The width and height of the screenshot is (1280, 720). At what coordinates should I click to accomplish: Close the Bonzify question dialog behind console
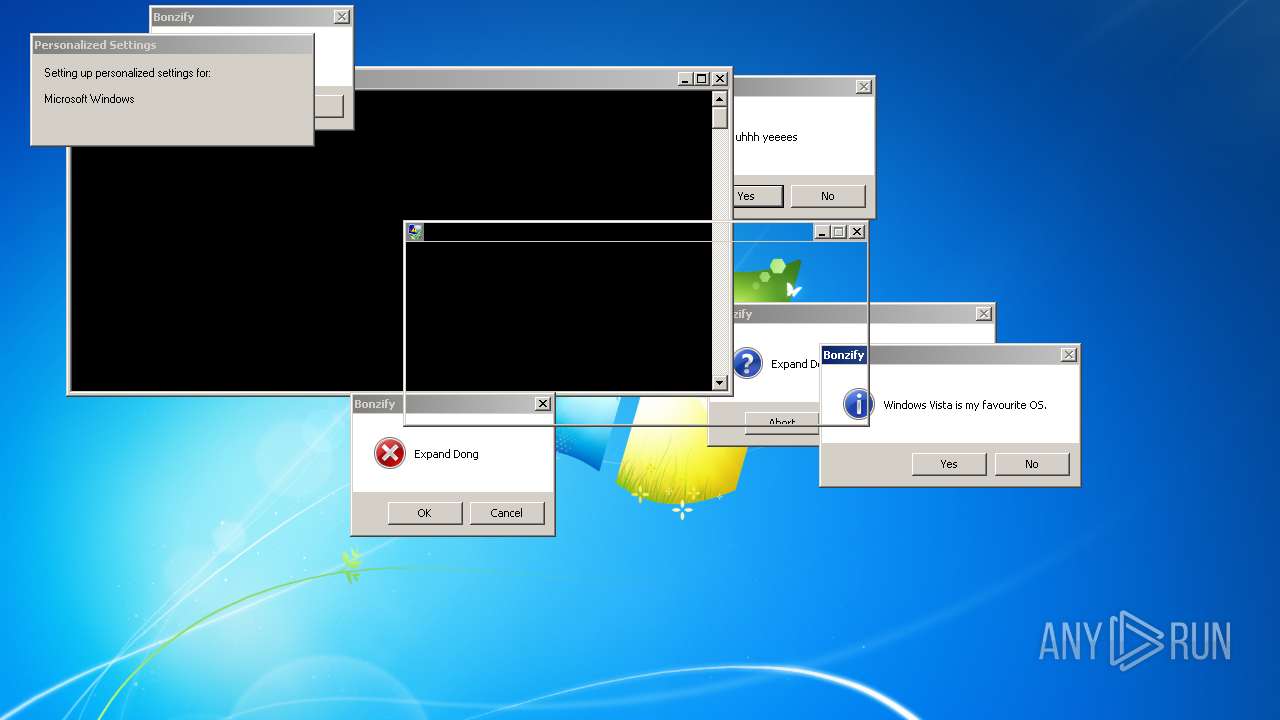pos(983,314)
